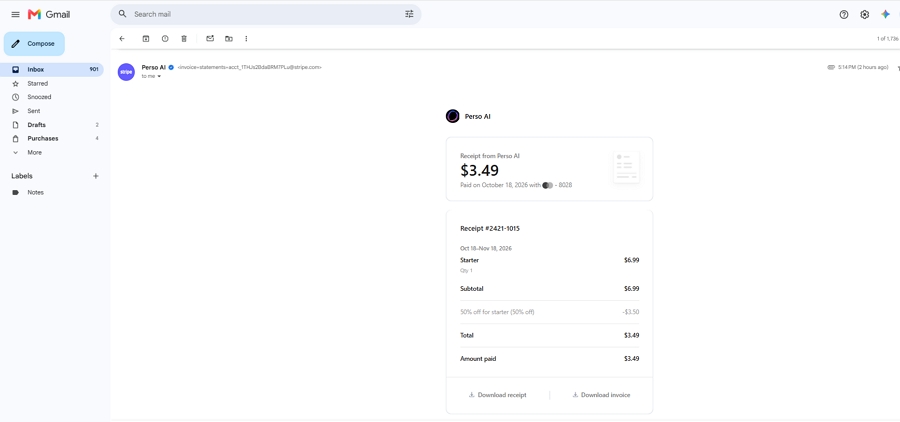900x422 pixels.
Task: Click the '50% off for starter' discount line
Action: [497, 312]
